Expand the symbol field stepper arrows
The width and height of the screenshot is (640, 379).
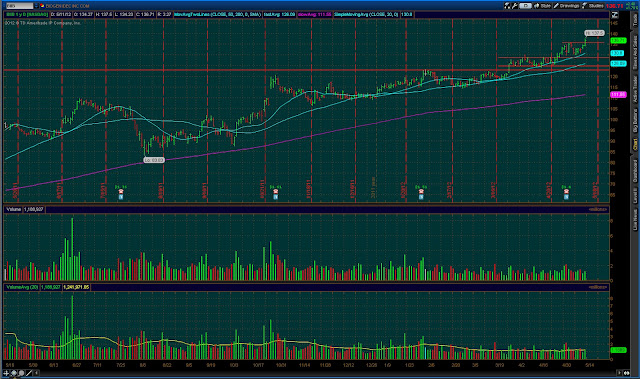(36, 6)
